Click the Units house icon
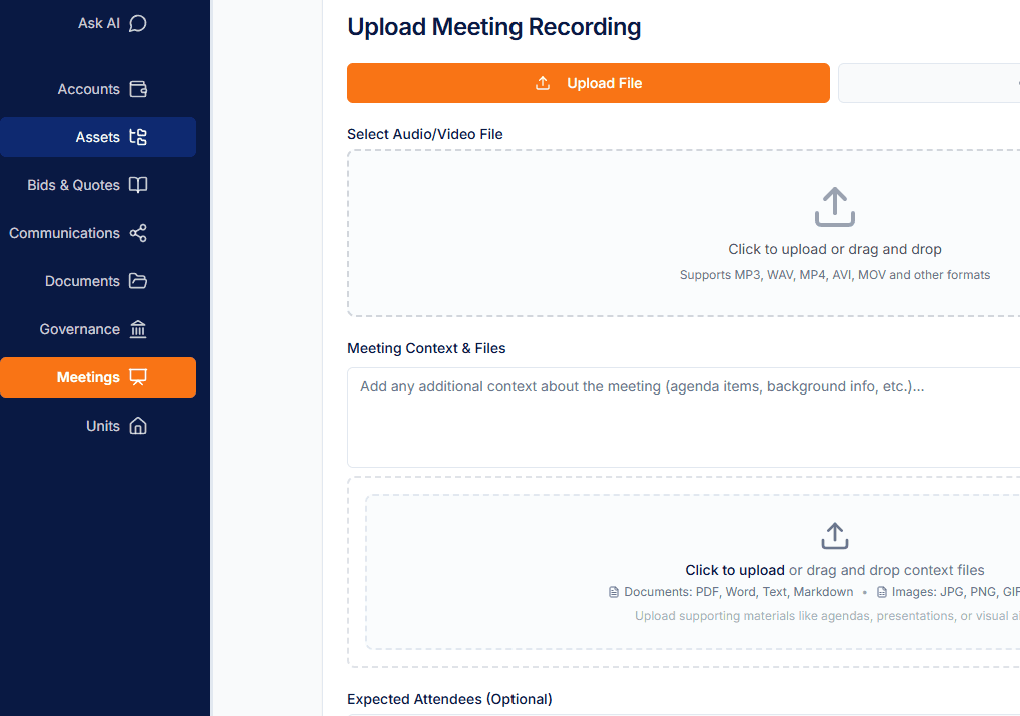 click(138, 426)
